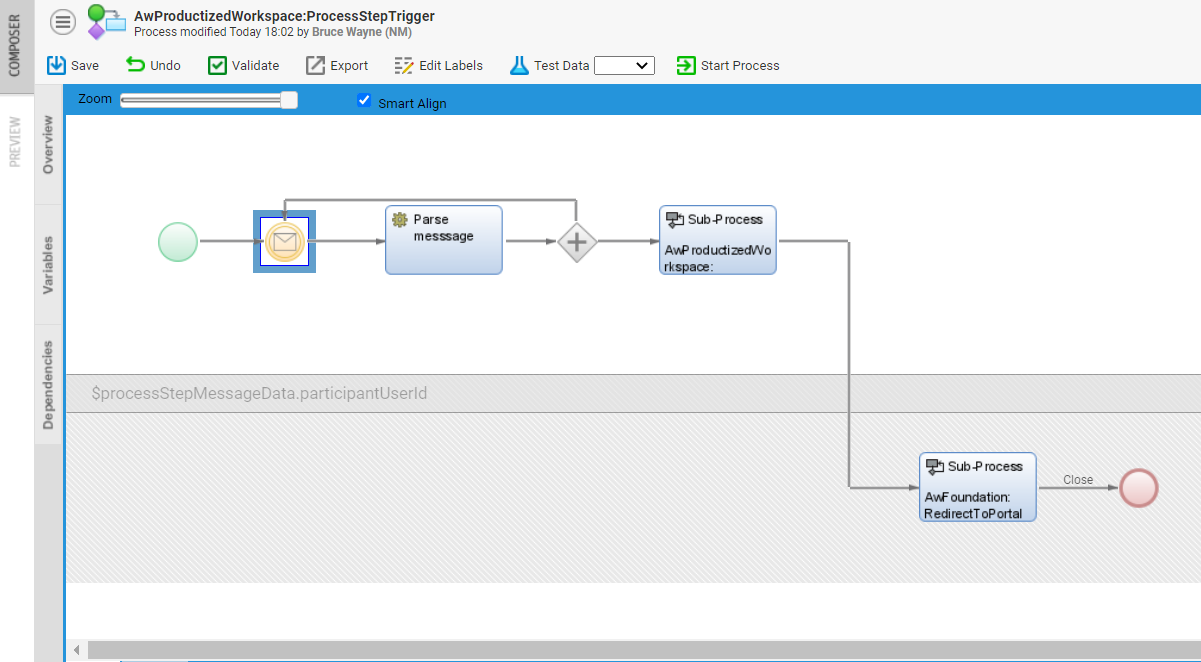This screenshot has height=662, width=1201.
Task: Select the Parse message task node
Action: tap(443, 239)
